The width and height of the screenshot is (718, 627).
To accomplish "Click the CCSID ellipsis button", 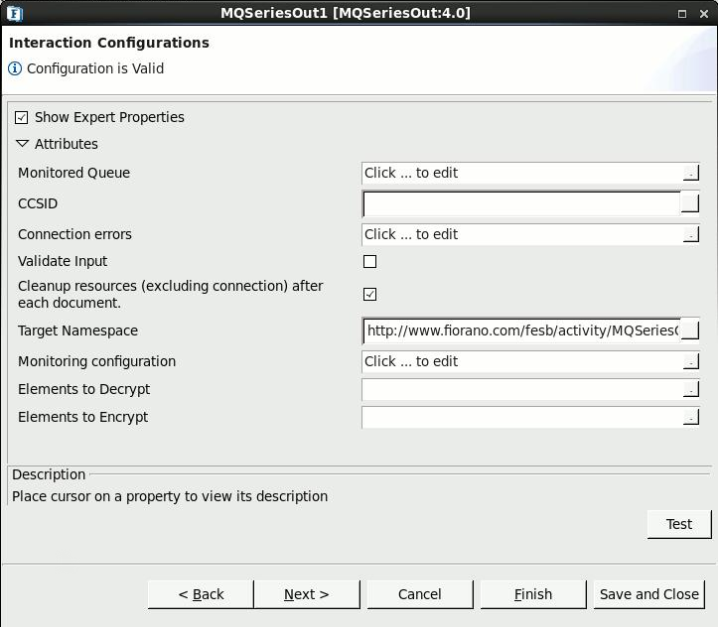I will click(x=690, y=203).
